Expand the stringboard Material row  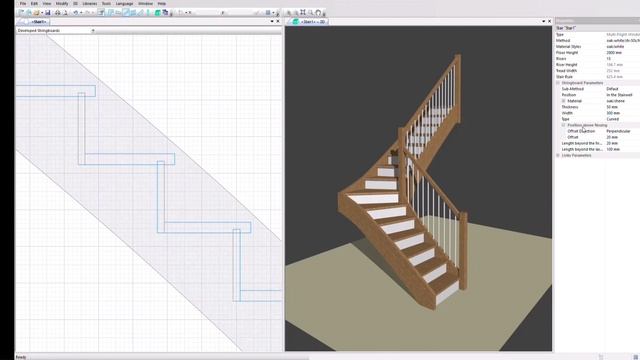[x=564, y=101]
